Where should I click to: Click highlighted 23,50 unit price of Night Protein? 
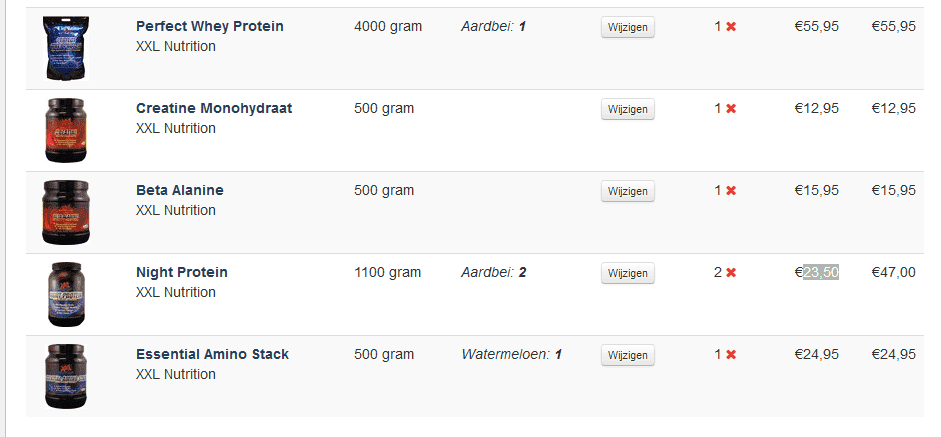point(820,273)
